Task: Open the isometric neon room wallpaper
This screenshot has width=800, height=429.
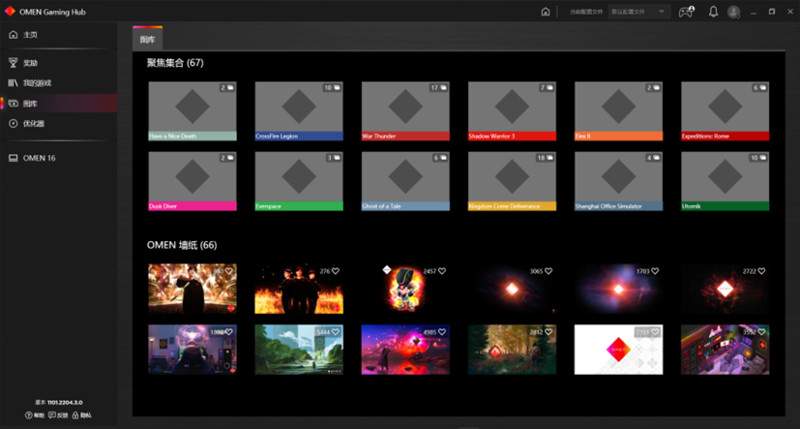Action: tap(725, 349)
